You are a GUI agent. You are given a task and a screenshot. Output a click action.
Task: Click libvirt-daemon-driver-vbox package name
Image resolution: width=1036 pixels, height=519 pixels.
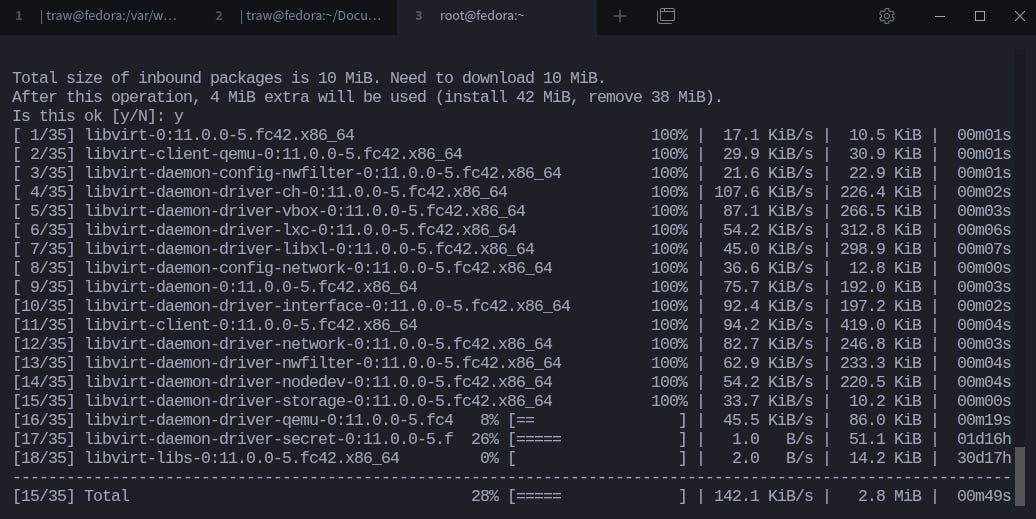tap(305, 211)
